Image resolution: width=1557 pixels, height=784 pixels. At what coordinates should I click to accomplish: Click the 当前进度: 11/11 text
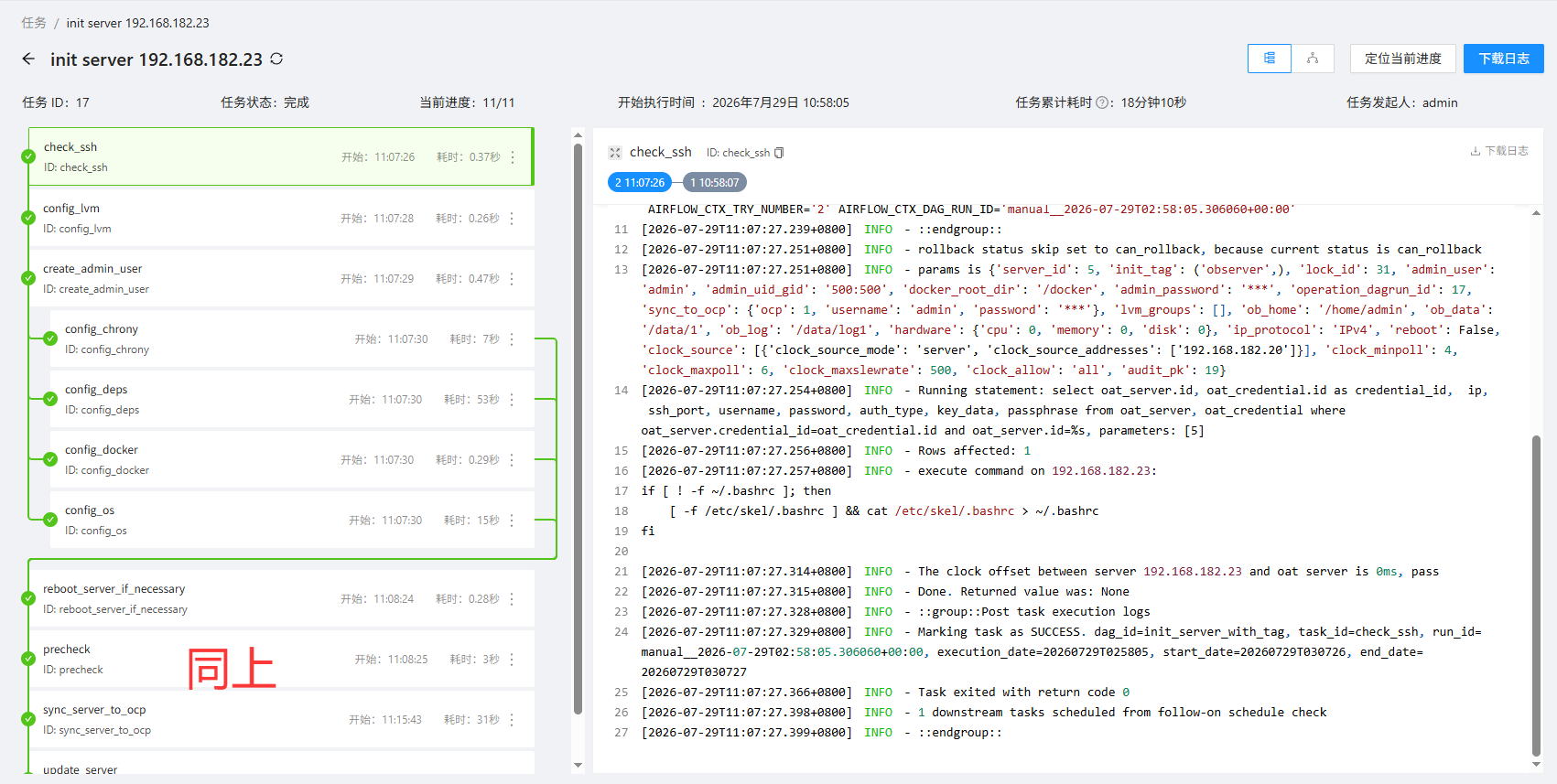(467, 102)
